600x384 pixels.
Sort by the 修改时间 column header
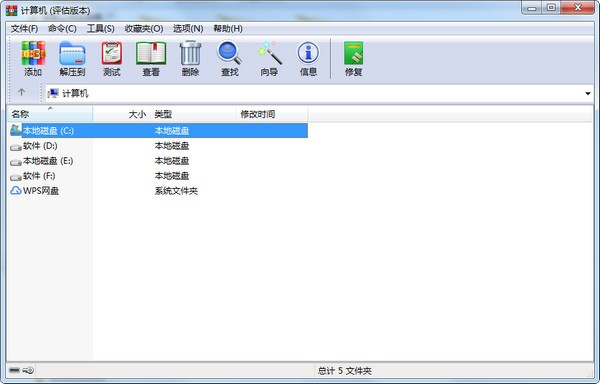272,114
